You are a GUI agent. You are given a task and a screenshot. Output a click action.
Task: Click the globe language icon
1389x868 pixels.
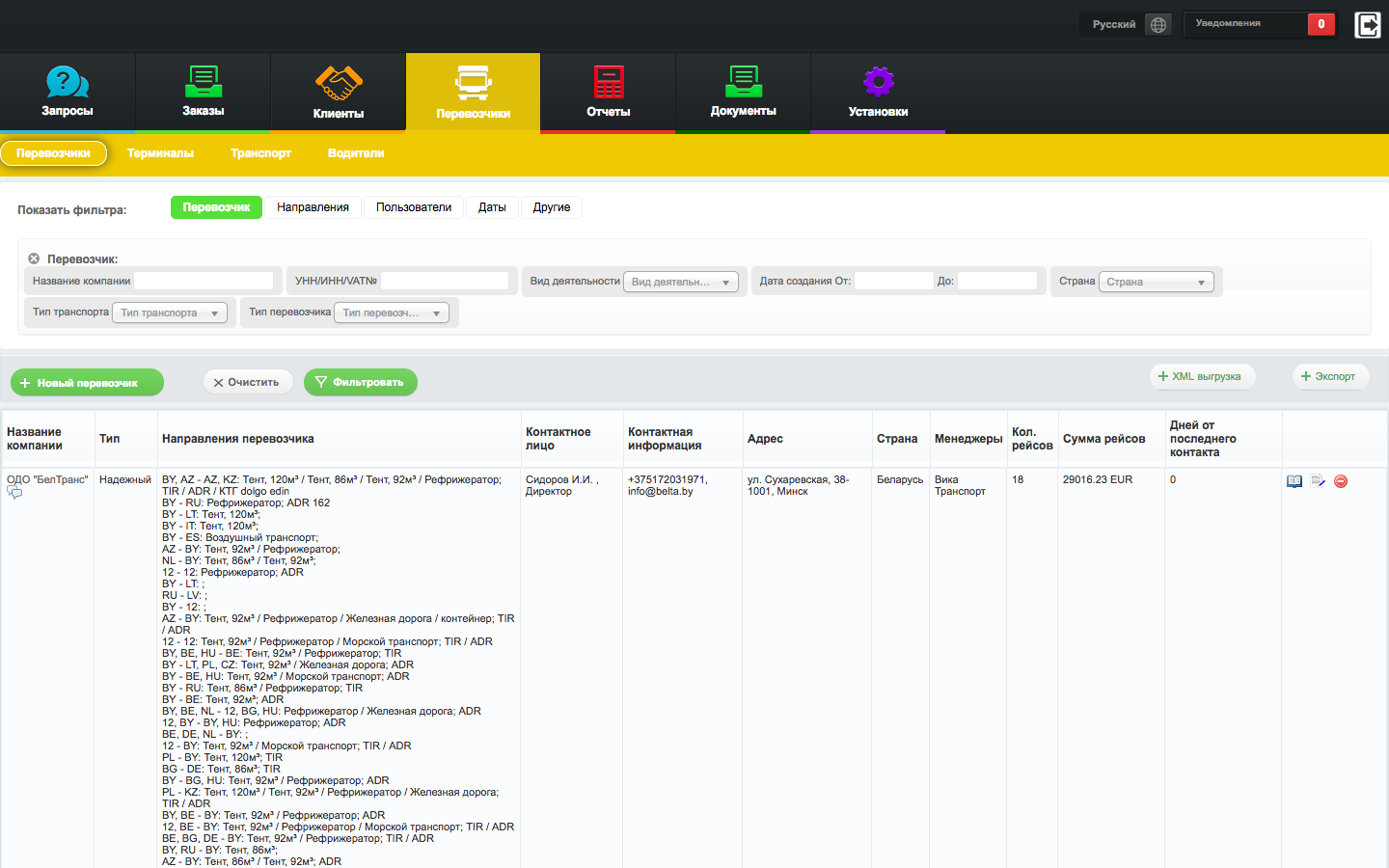point(1158,24)
